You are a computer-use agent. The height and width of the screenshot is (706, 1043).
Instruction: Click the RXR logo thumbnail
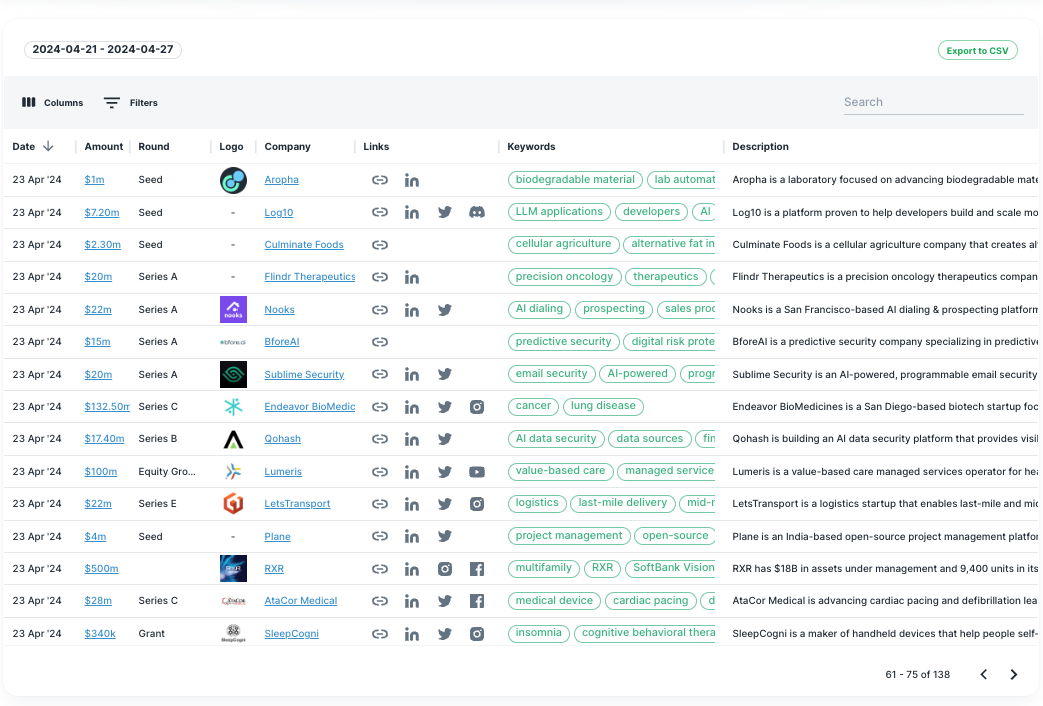point(233,568)
